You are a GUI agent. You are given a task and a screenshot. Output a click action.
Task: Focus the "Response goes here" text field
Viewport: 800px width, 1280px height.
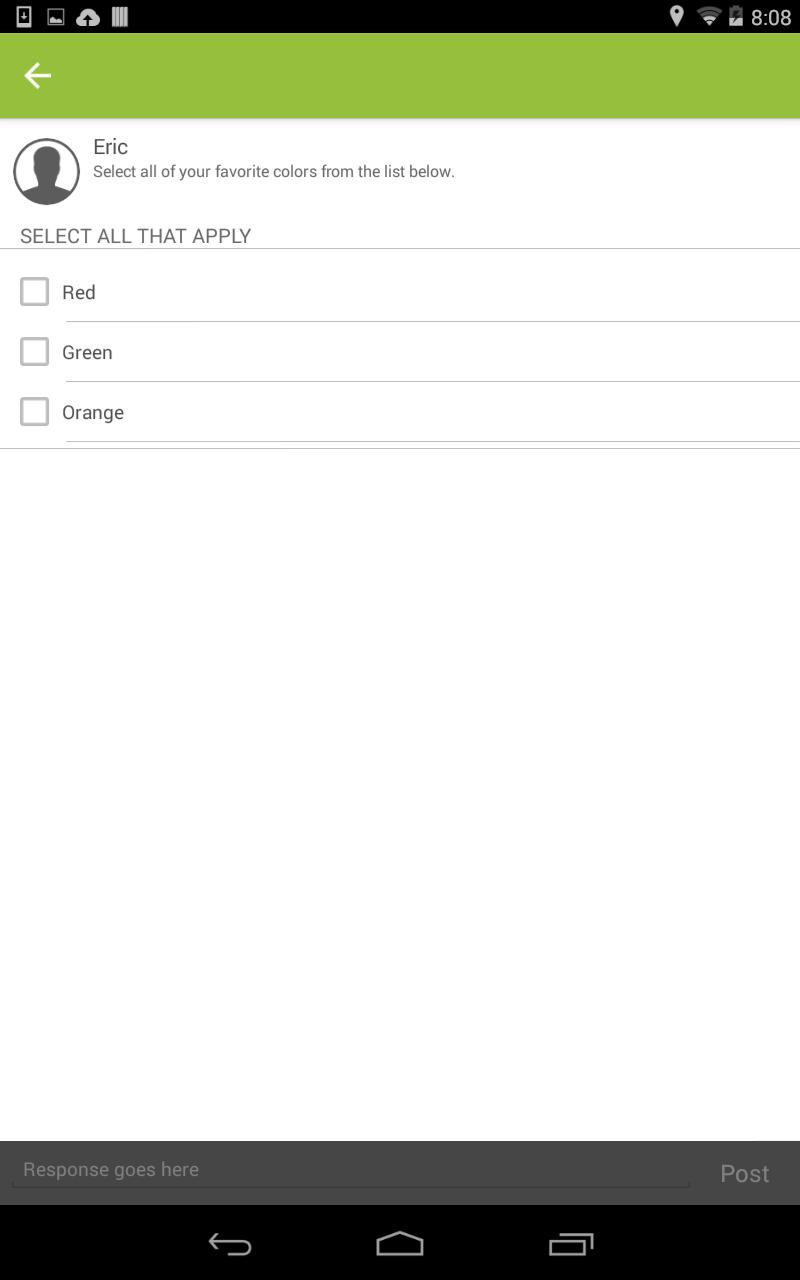[x=350, y=1170]
